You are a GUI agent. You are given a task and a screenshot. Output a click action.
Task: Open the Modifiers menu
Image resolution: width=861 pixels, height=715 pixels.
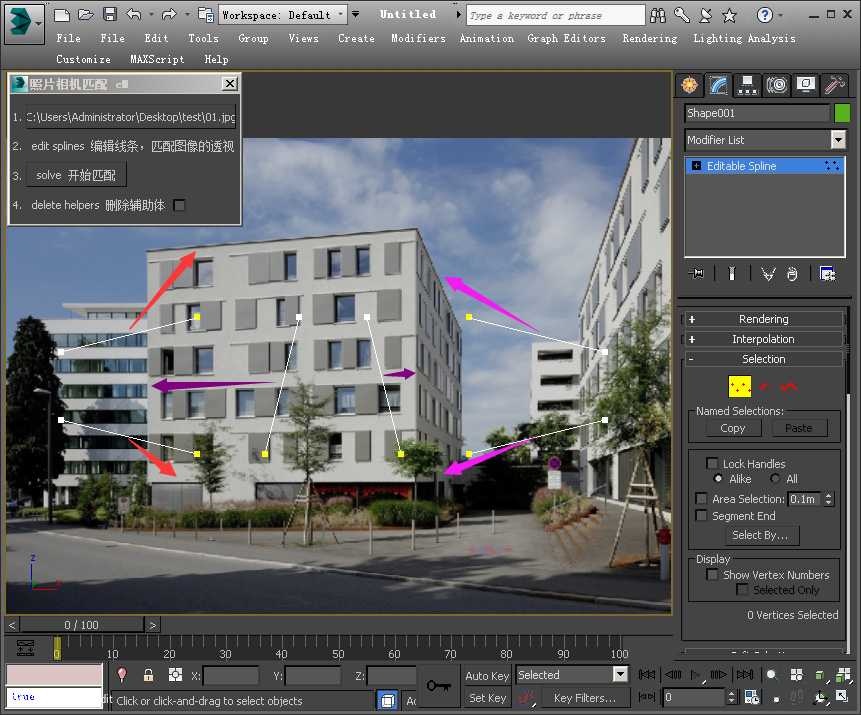coord(418,38)
